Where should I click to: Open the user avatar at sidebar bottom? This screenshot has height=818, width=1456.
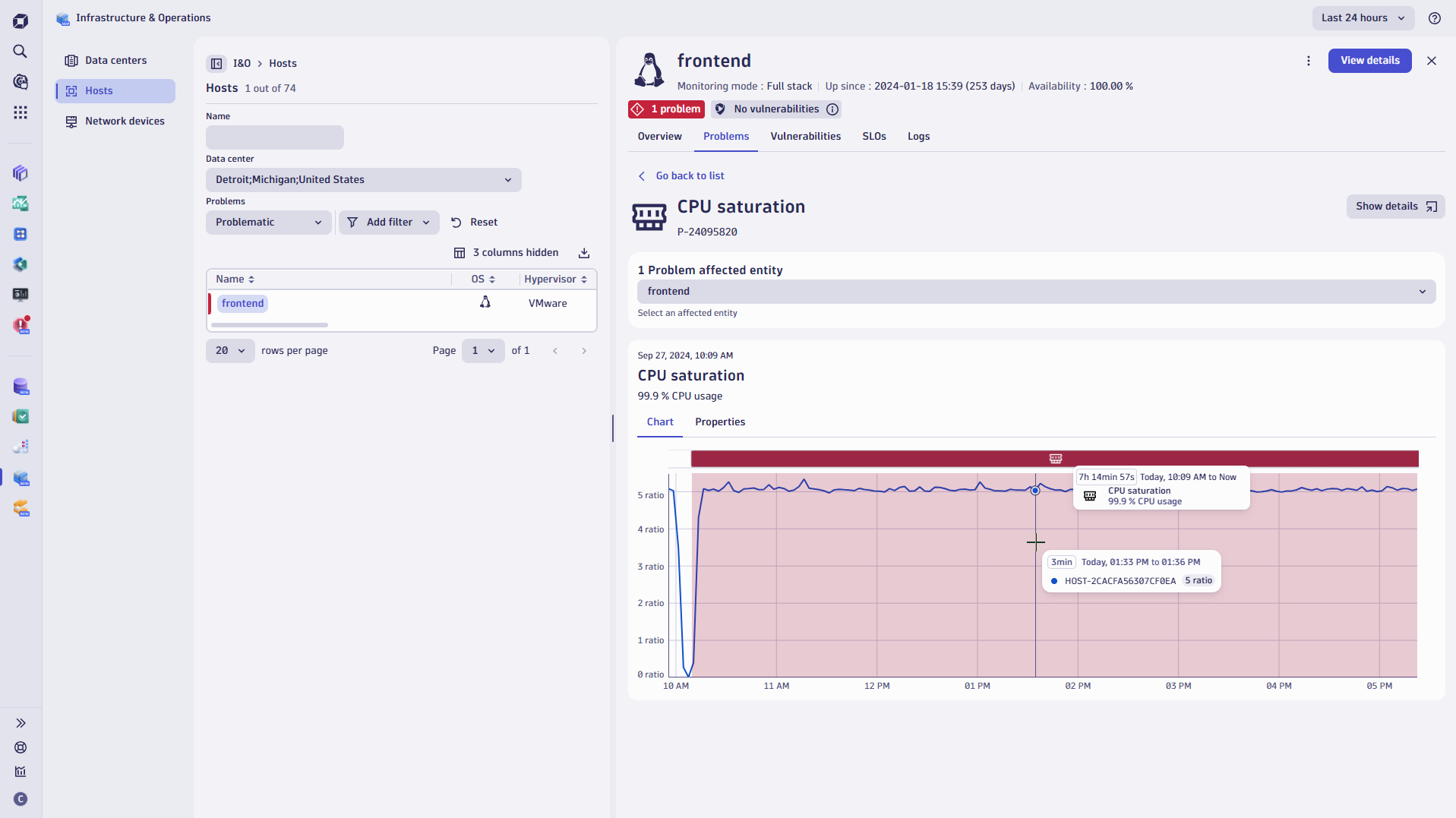(21, 799)
